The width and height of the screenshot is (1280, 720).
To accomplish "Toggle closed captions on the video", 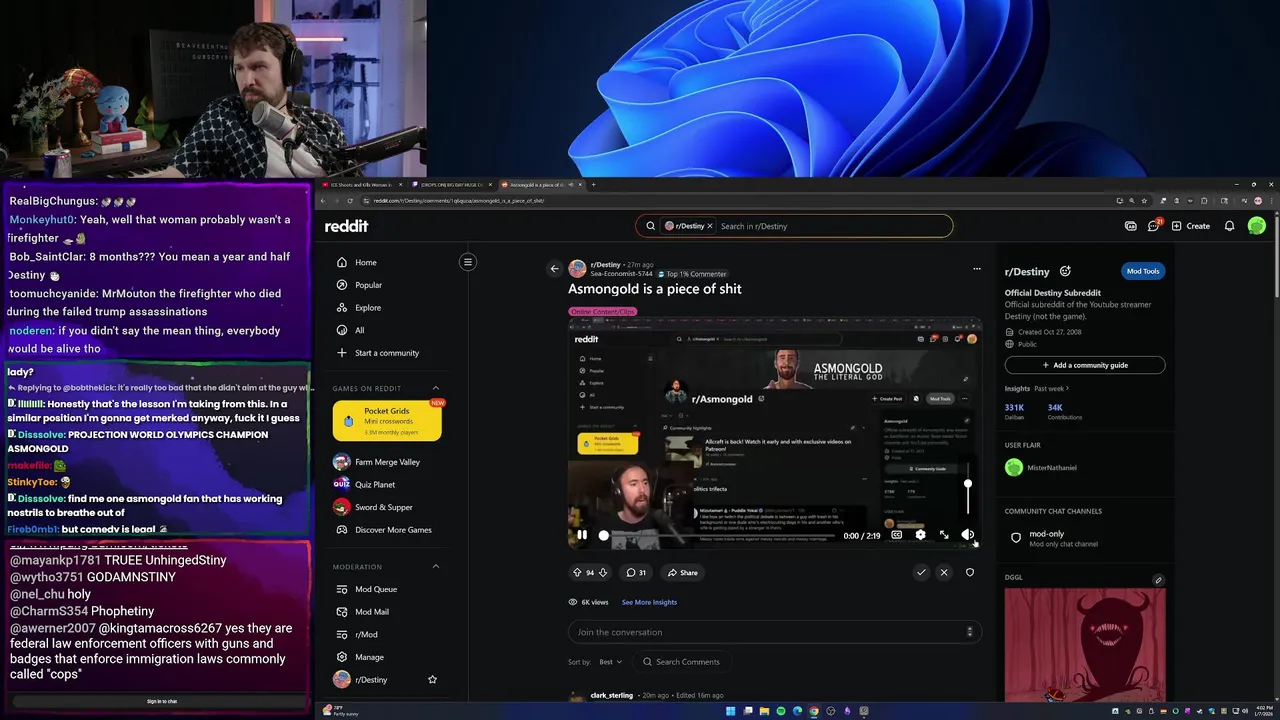I will pos(896,535).
